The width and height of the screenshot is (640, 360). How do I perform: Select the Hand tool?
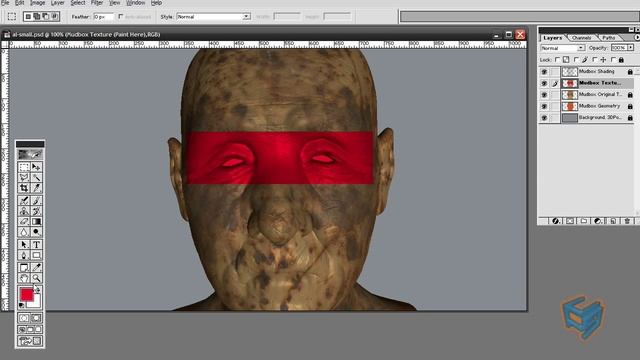click(x=24, y=278)
